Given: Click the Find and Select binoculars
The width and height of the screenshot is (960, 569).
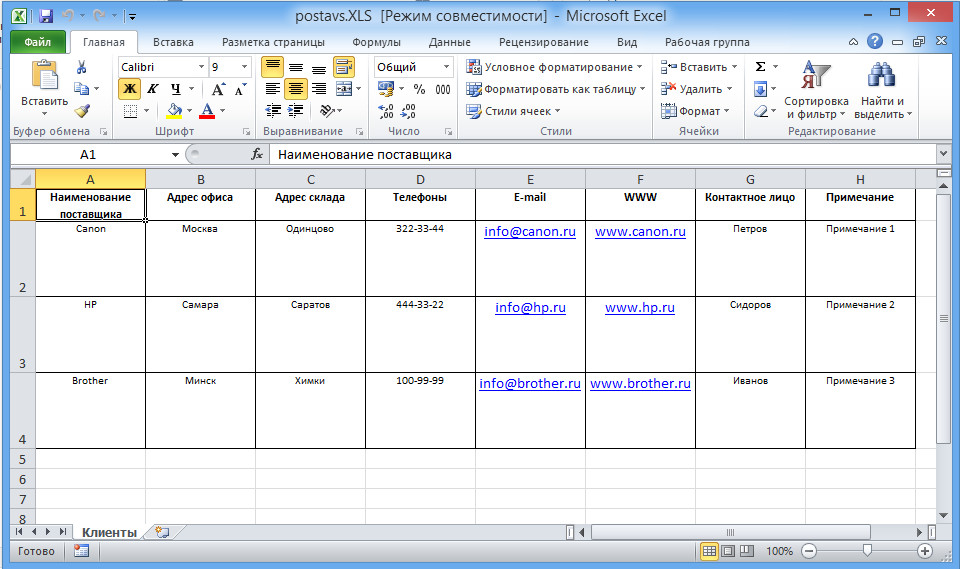Looking at the screenshot, I should click(x=881, y=90).
